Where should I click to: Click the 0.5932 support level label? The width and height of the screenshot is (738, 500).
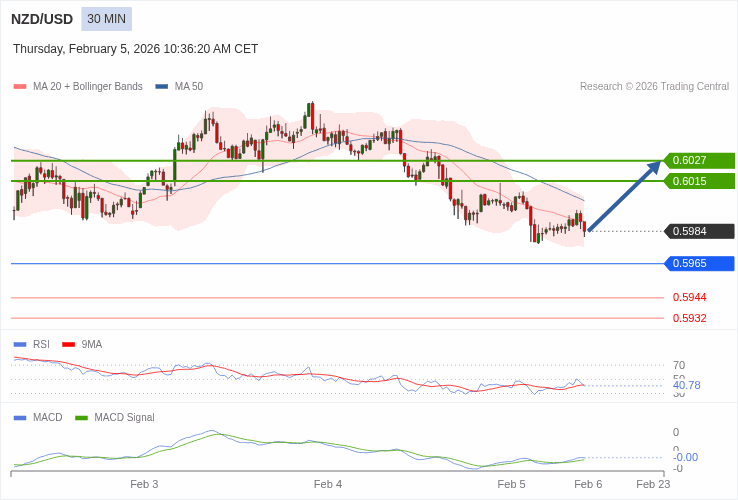coord(689,318)
